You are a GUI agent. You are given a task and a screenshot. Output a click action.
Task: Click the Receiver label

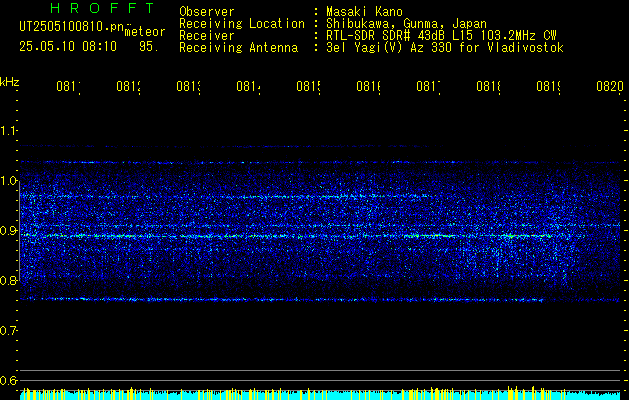click(207, 36)
